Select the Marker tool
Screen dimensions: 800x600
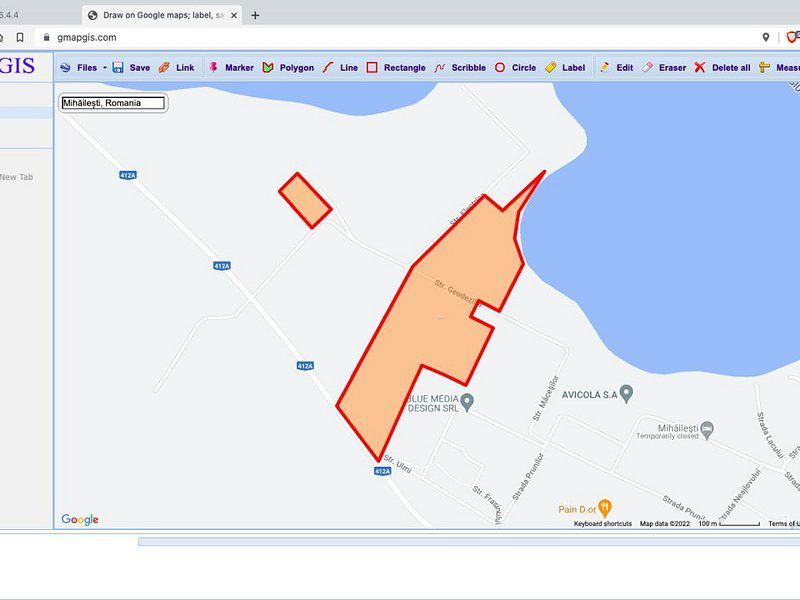coord(231,68)
